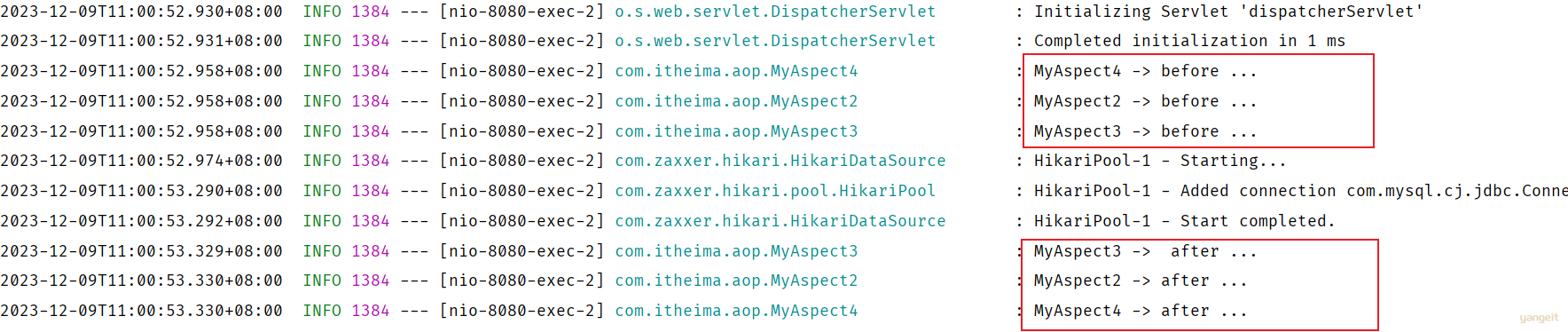Image resolution: width=1568 pixels, height=332 pixels.
Task: Click 'HikariPool-1 - Starting...' message
Action: pyautogui.click(x=1159, y=161)
